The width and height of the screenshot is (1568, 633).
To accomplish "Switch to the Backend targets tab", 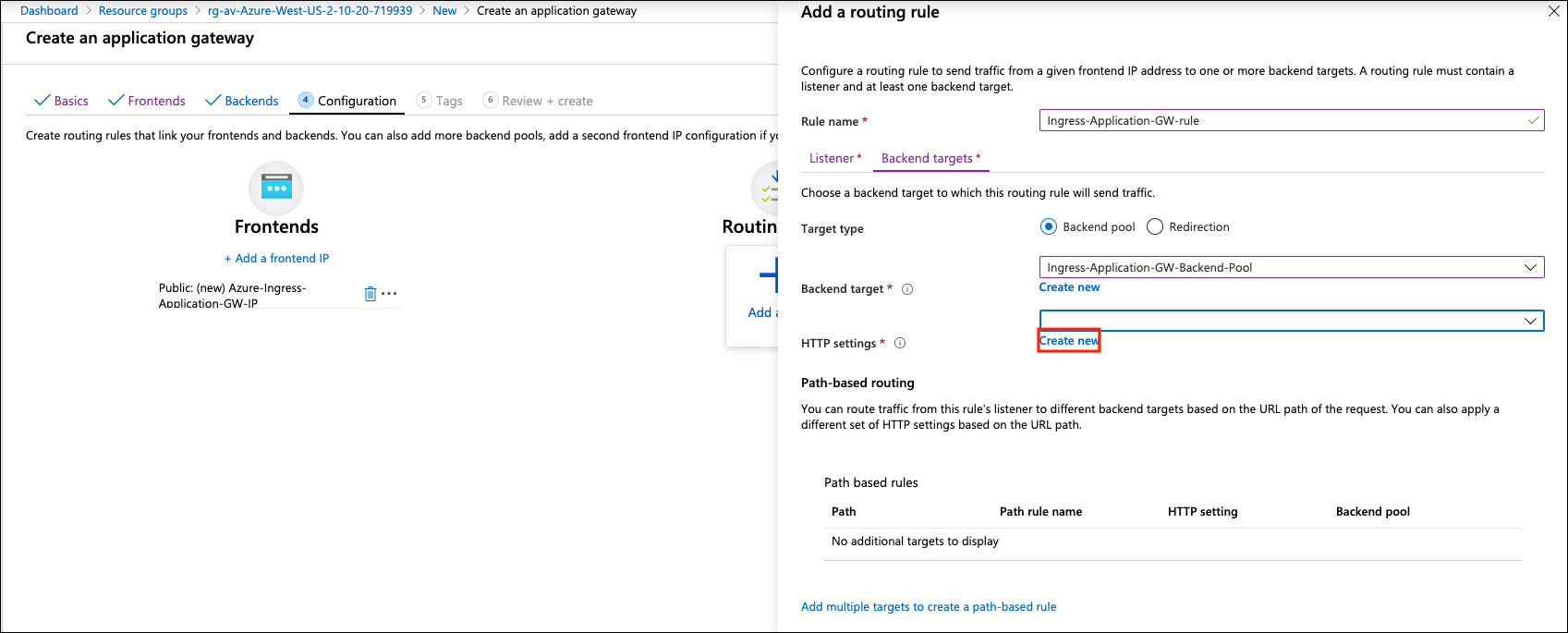I will (931, 158).
